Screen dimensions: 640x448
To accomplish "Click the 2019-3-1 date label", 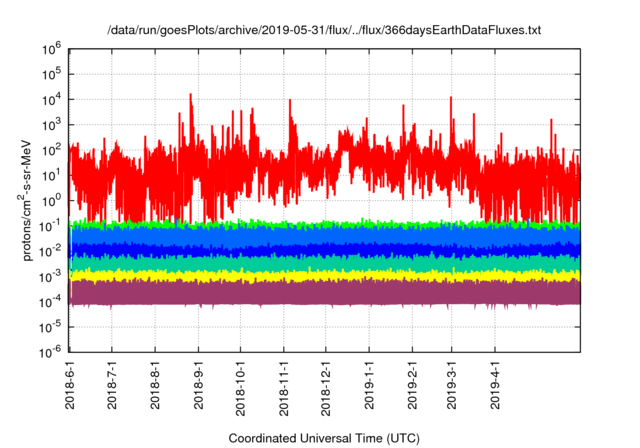I will coord(451,384).
